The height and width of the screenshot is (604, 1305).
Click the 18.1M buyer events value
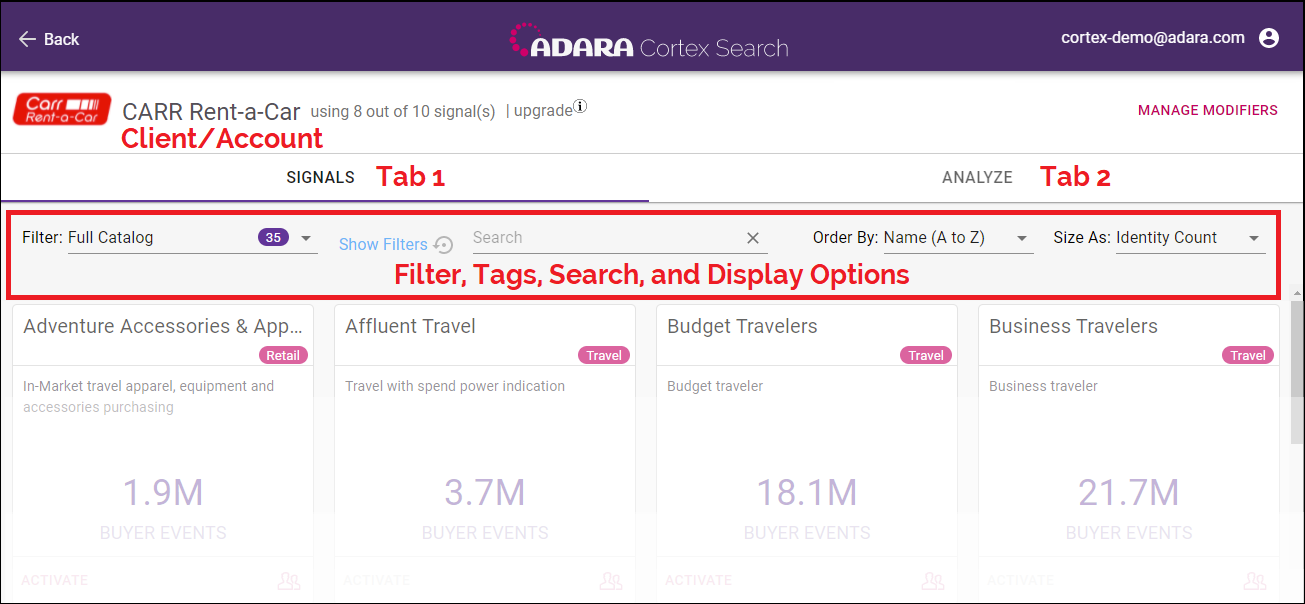click(x=807, y=493)
